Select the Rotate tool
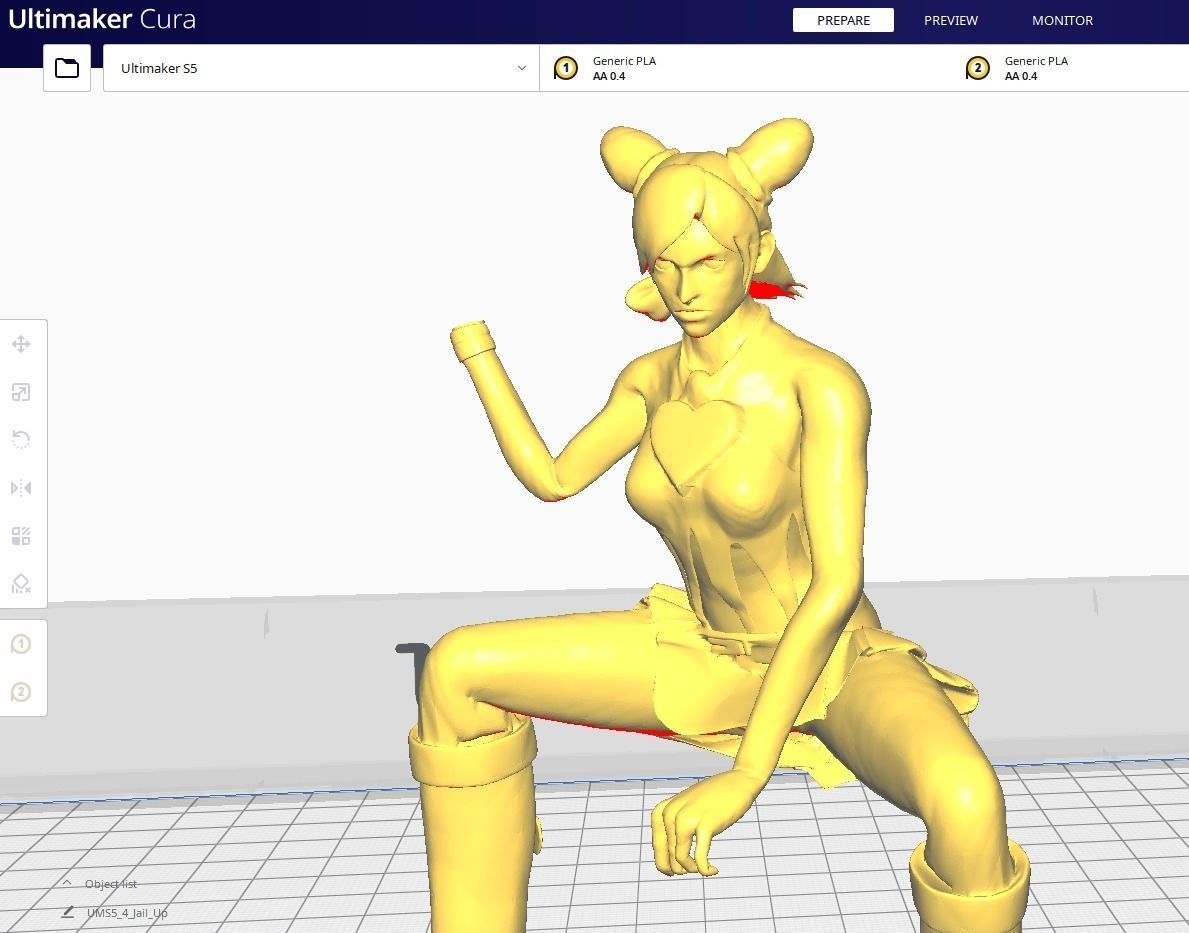 tap(21, 440)
